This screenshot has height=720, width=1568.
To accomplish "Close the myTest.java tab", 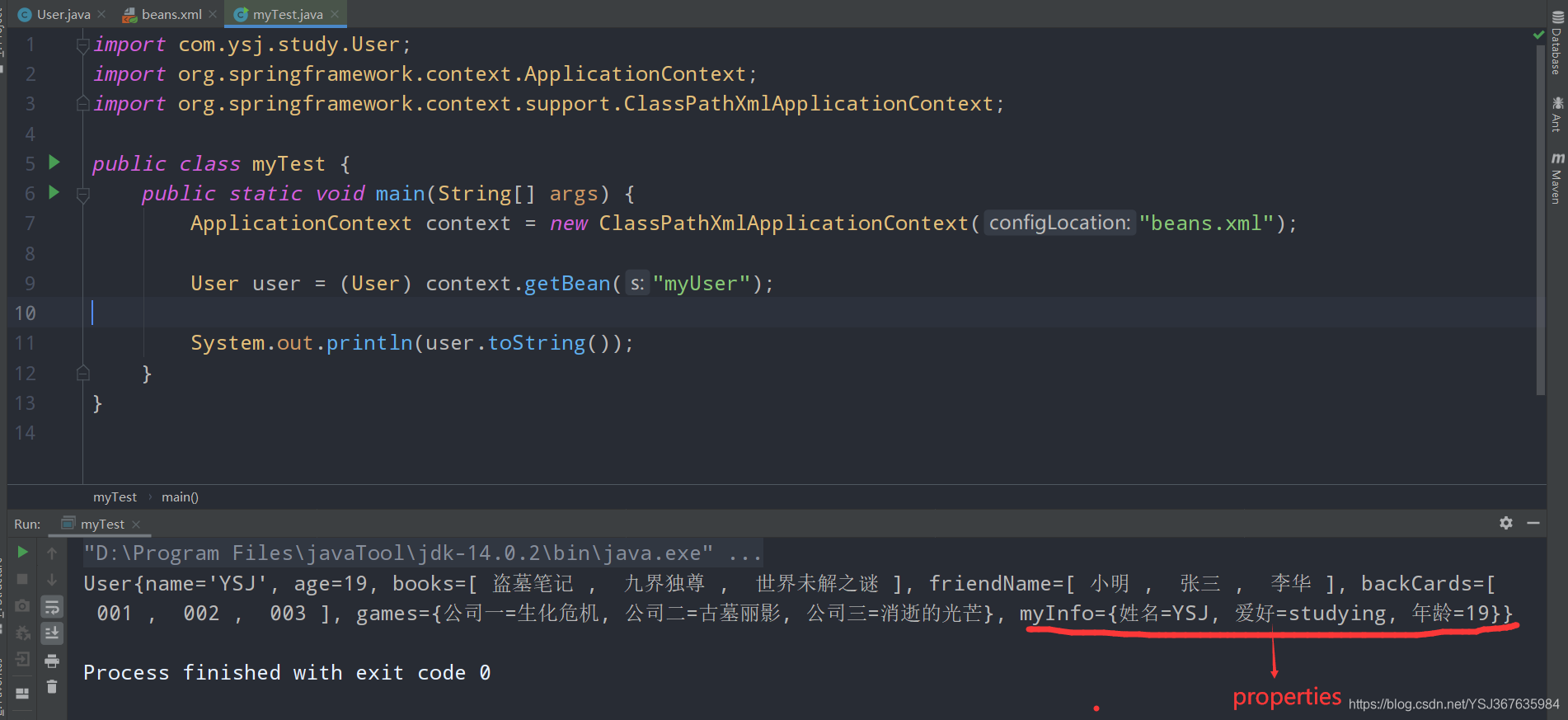I will click(x=335, y=14).
